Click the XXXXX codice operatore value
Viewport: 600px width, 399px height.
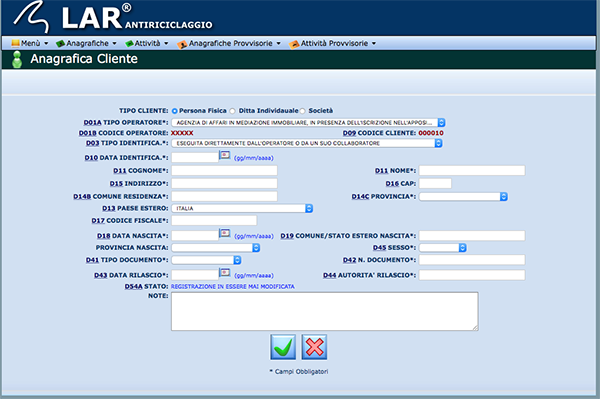(182, 133)
